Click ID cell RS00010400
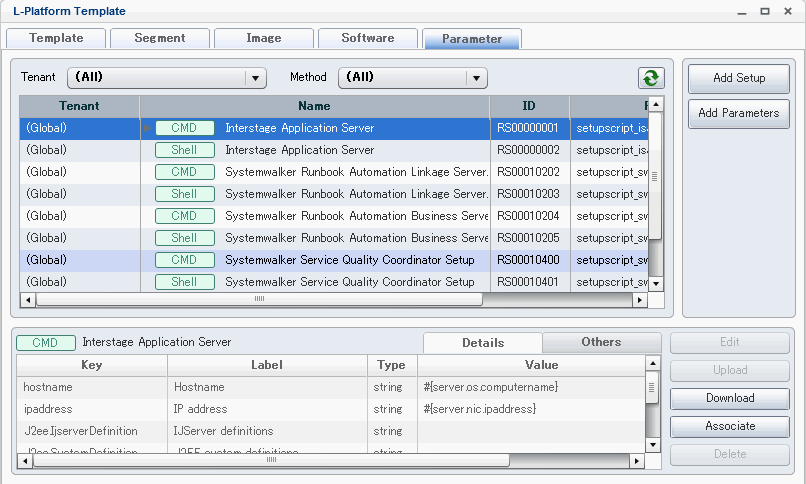Screen dimensions: 806x484 [528, 260]
